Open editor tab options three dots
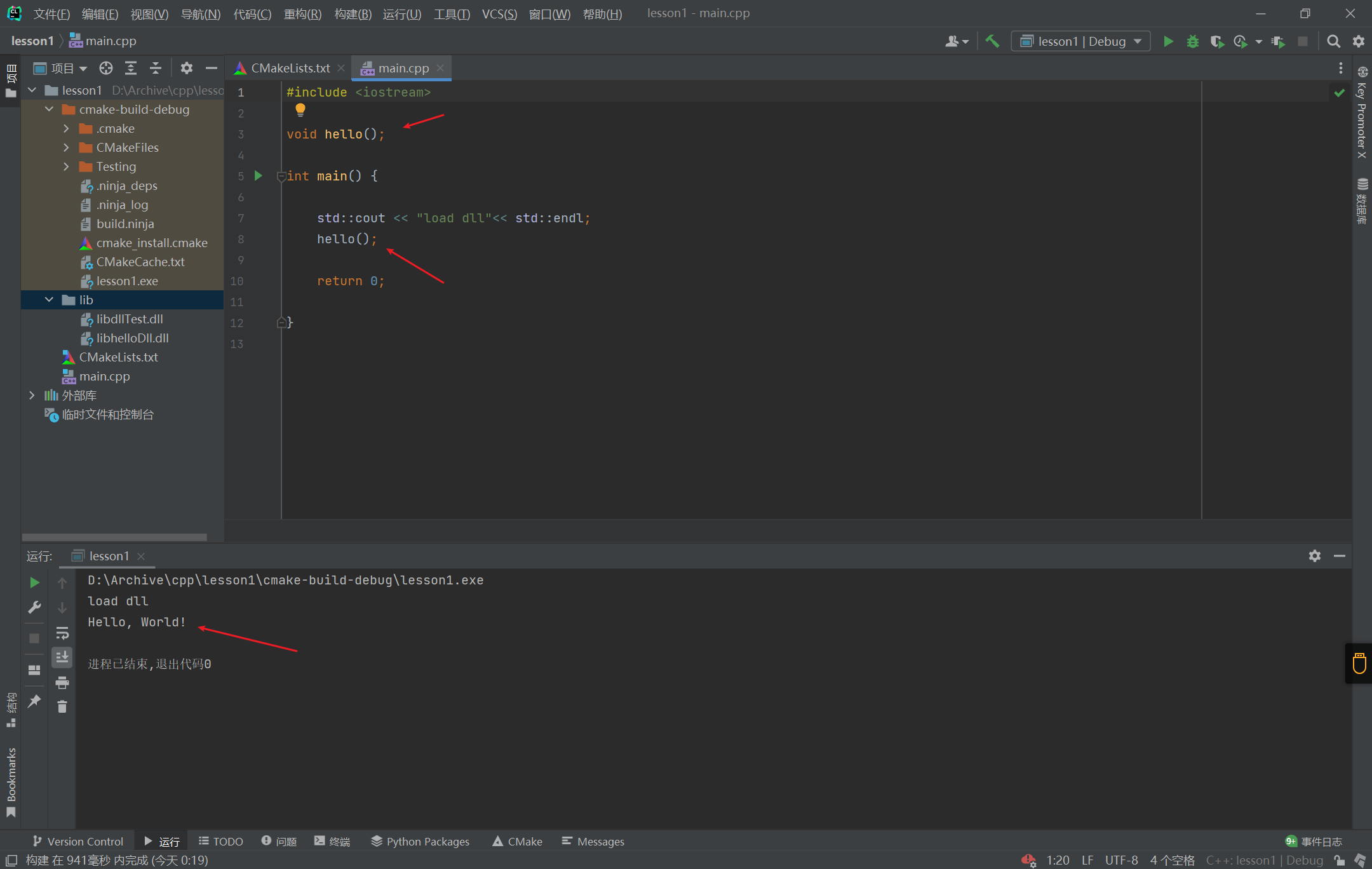This screenshot has width=1372, height=869. pos(1341,68)
